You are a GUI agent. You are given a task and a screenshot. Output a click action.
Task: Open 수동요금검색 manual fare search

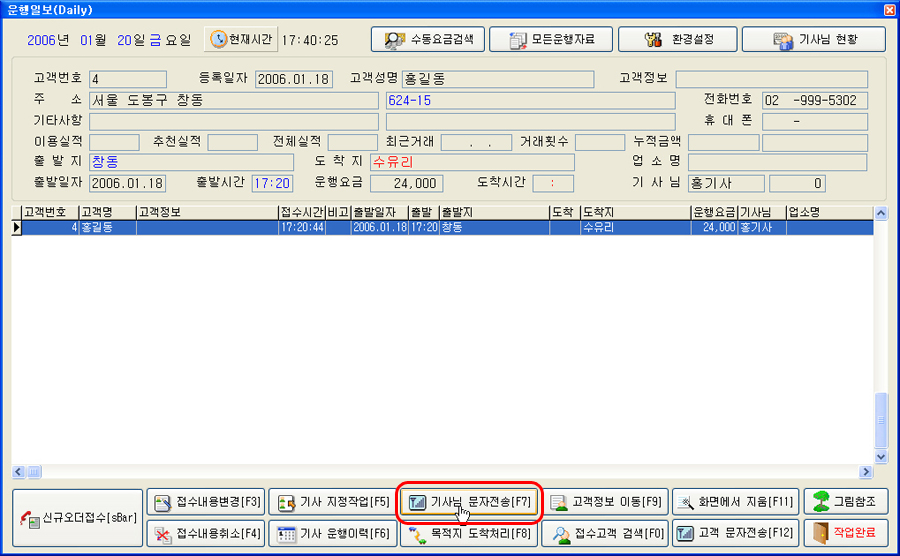pyautogui.click(x=428, y=40)
